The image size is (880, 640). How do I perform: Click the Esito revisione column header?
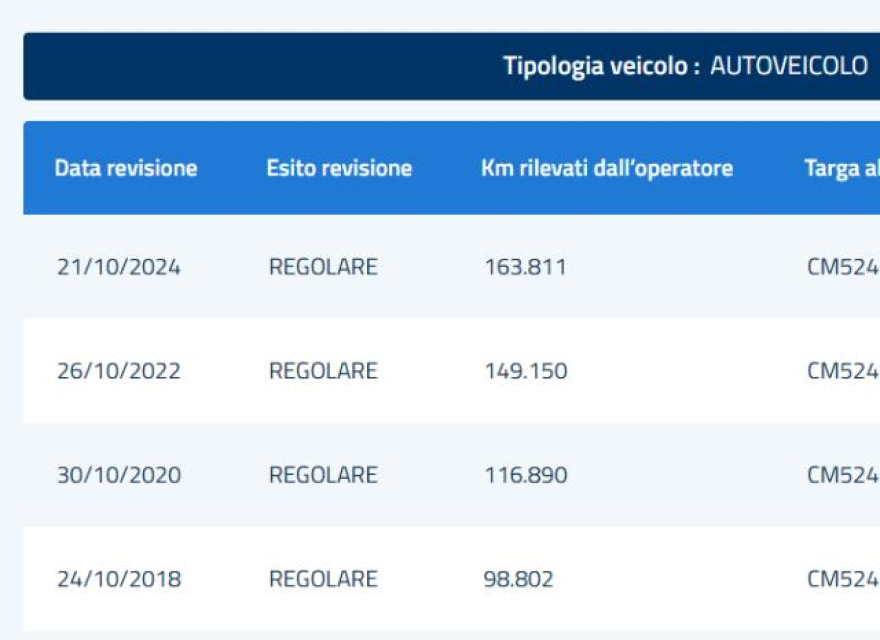point(340,168)
